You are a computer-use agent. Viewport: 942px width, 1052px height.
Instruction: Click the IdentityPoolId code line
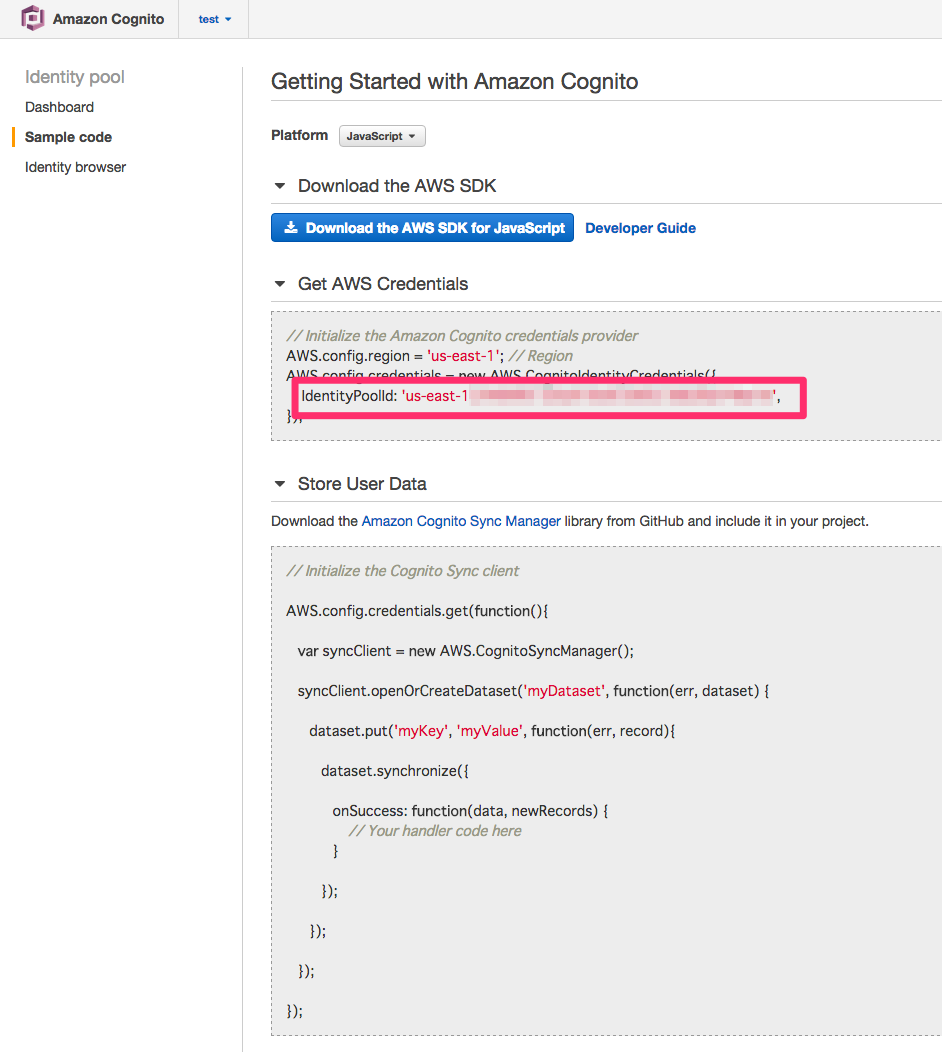coord(541,397)
